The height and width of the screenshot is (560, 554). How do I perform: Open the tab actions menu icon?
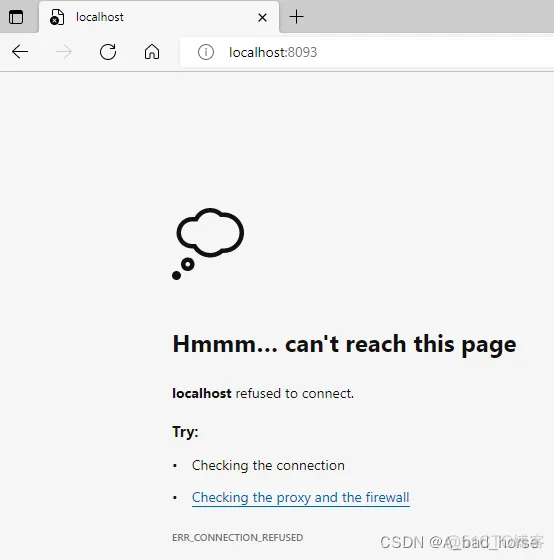tap(16, 17)
